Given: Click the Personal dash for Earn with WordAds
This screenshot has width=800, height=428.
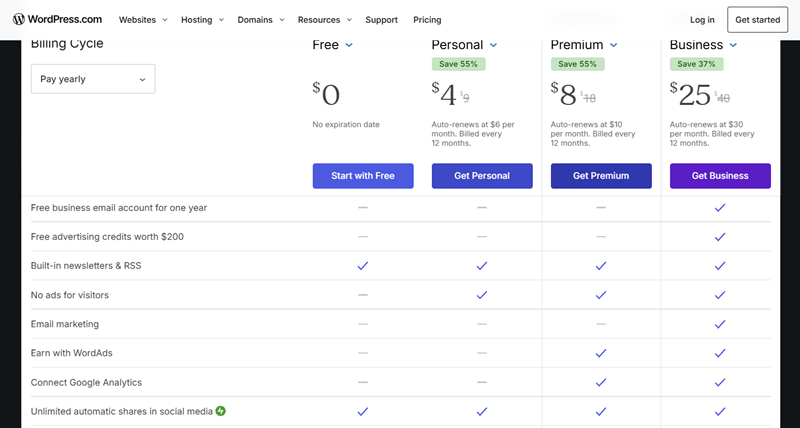Looking at the screenshot, I should (482, 353).
